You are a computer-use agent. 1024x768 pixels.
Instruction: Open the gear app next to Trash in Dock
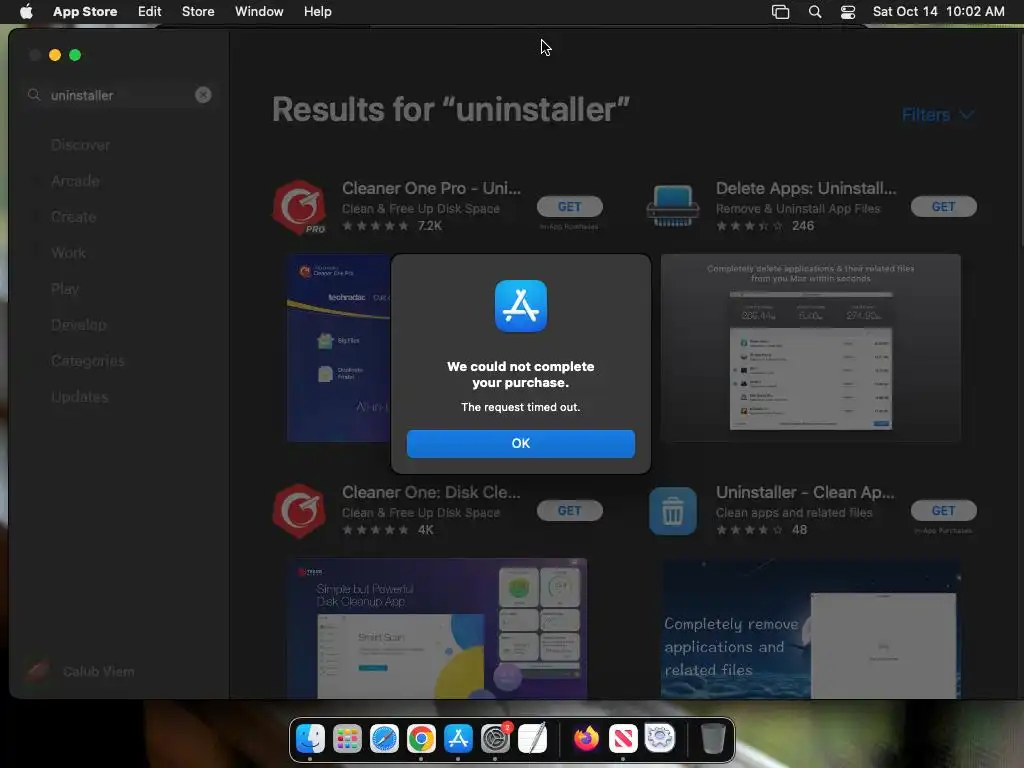[660, 739]
